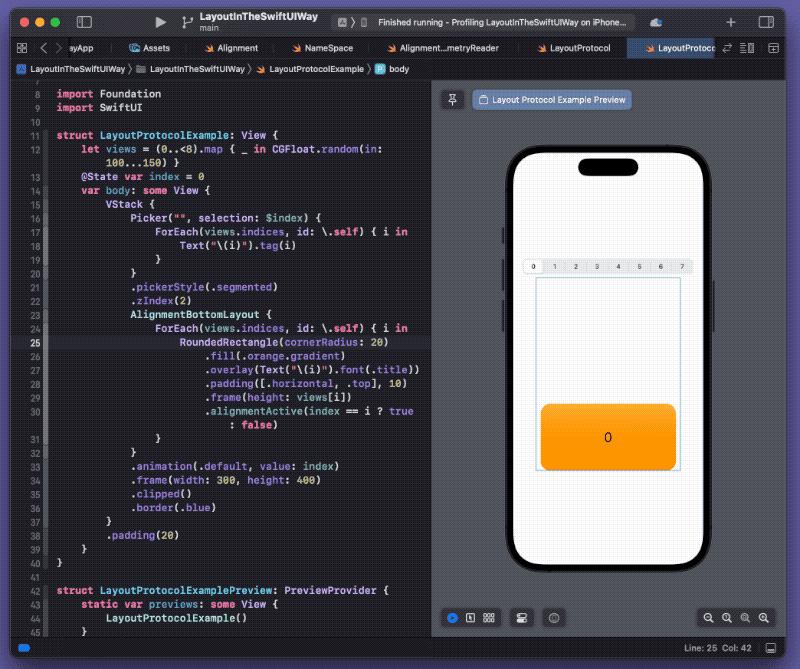Click the import SwiftUI line
The height and width of the screenshot is (669, 800).
99,108
